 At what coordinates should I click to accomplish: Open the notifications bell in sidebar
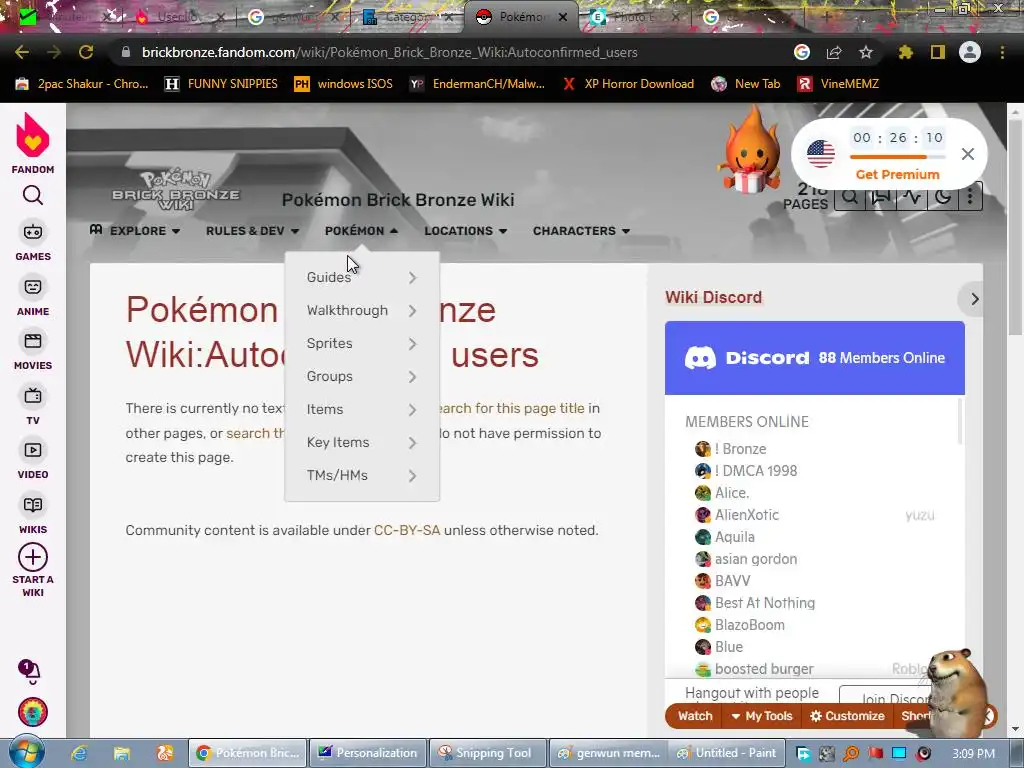click(29, 671)
